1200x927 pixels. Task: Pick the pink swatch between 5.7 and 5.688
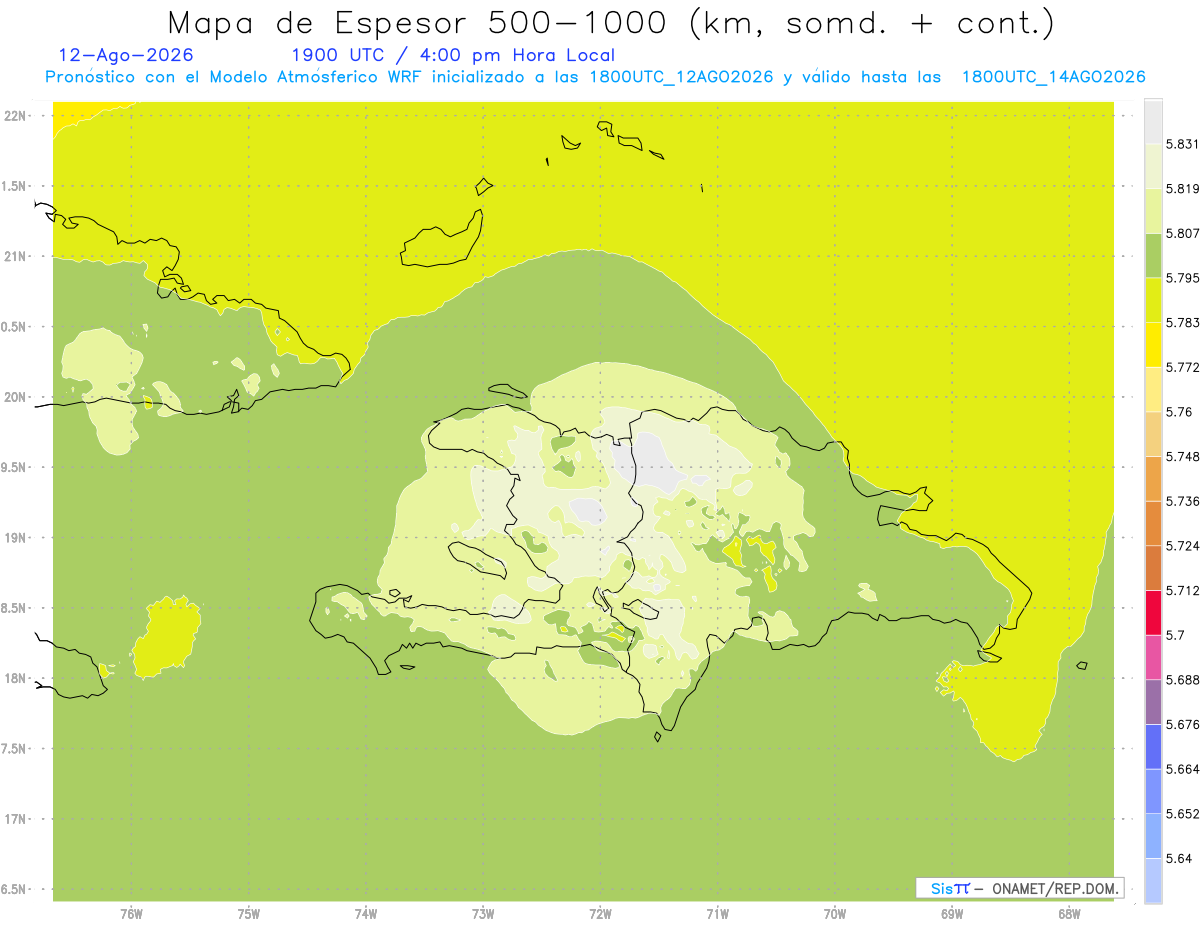tap(1153, 658)
